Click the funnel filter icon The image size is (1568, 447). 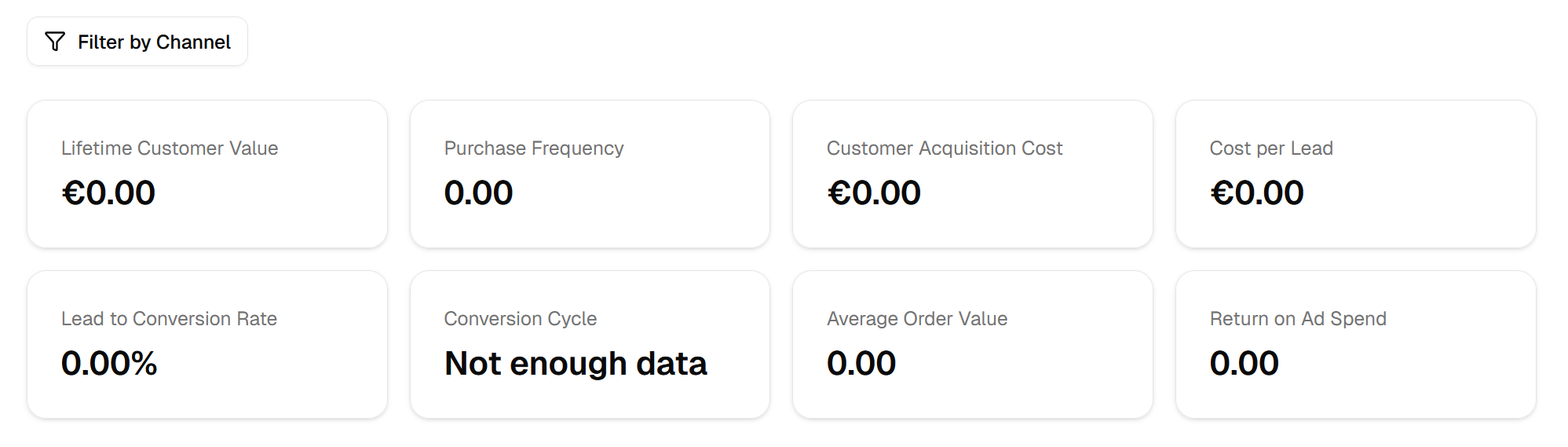(x=55, y=42)
